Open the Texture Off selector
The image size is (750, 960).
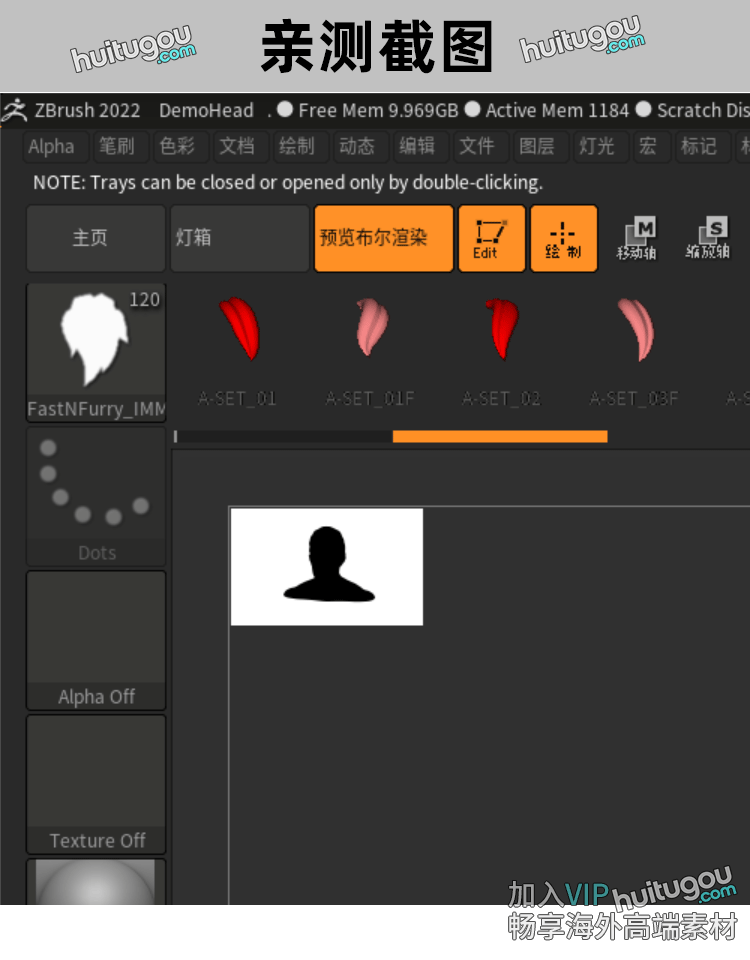(x=96, y=784)
